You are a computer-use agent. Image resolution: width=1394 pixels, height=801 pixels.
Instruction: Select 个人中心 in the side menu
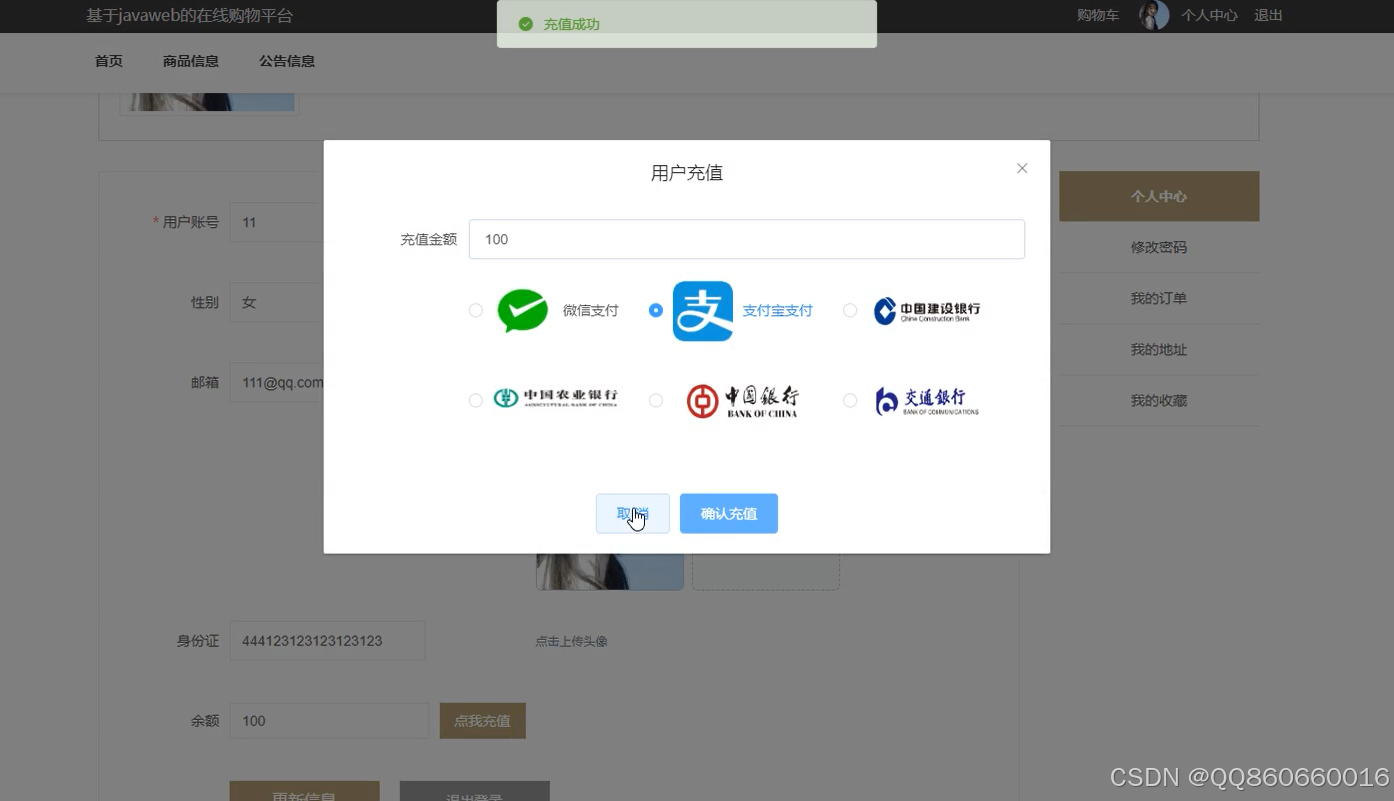click(1159, 196)
